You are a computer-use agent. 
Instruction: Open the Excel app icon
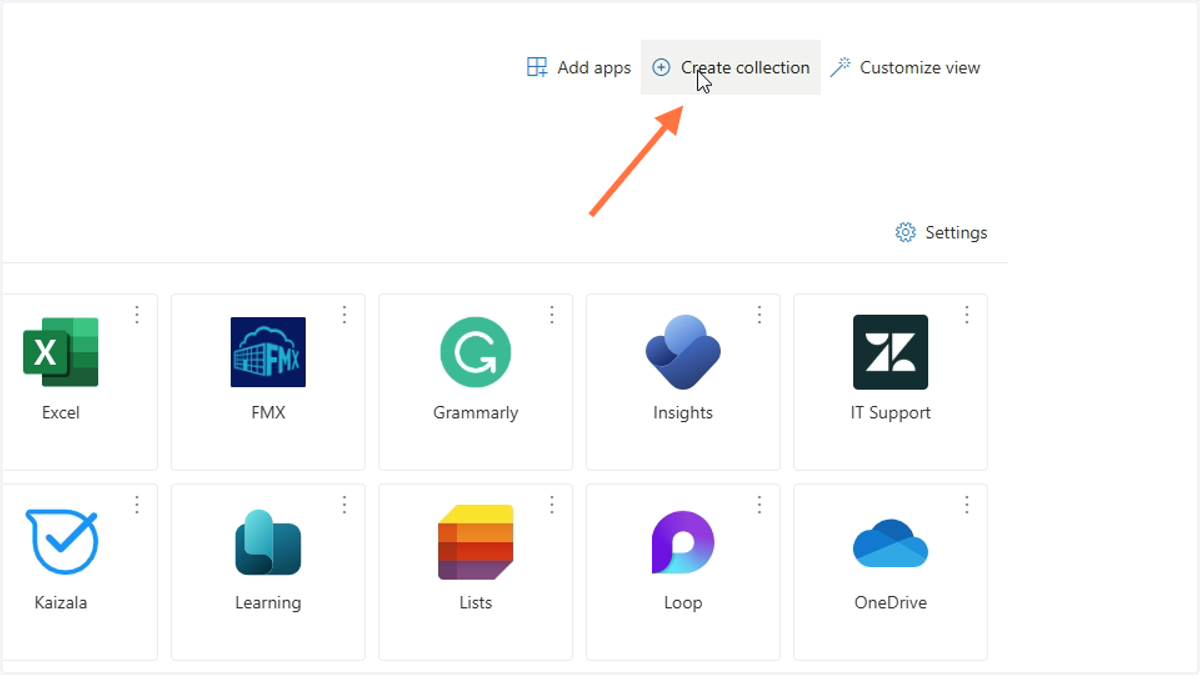61,352
